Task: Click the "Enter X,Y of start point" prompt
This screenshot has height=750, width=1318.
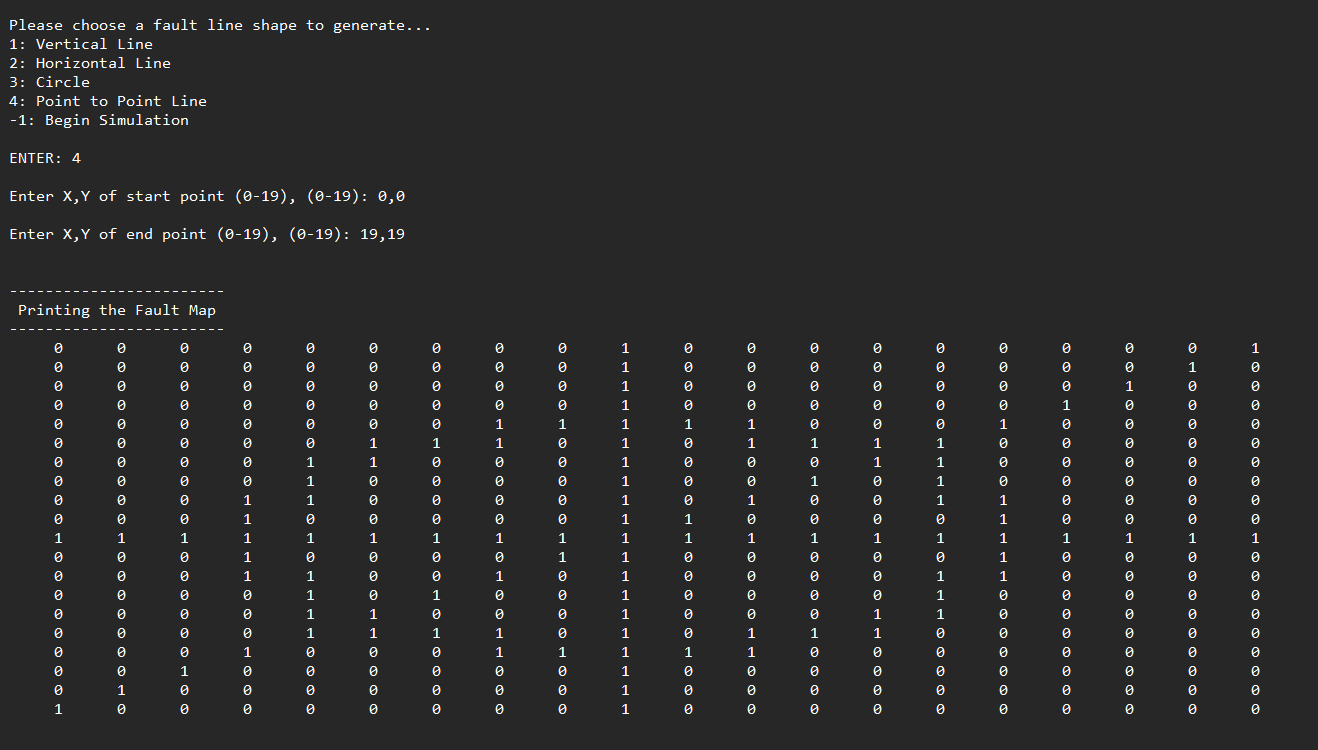Action: (x=189, y=196)
